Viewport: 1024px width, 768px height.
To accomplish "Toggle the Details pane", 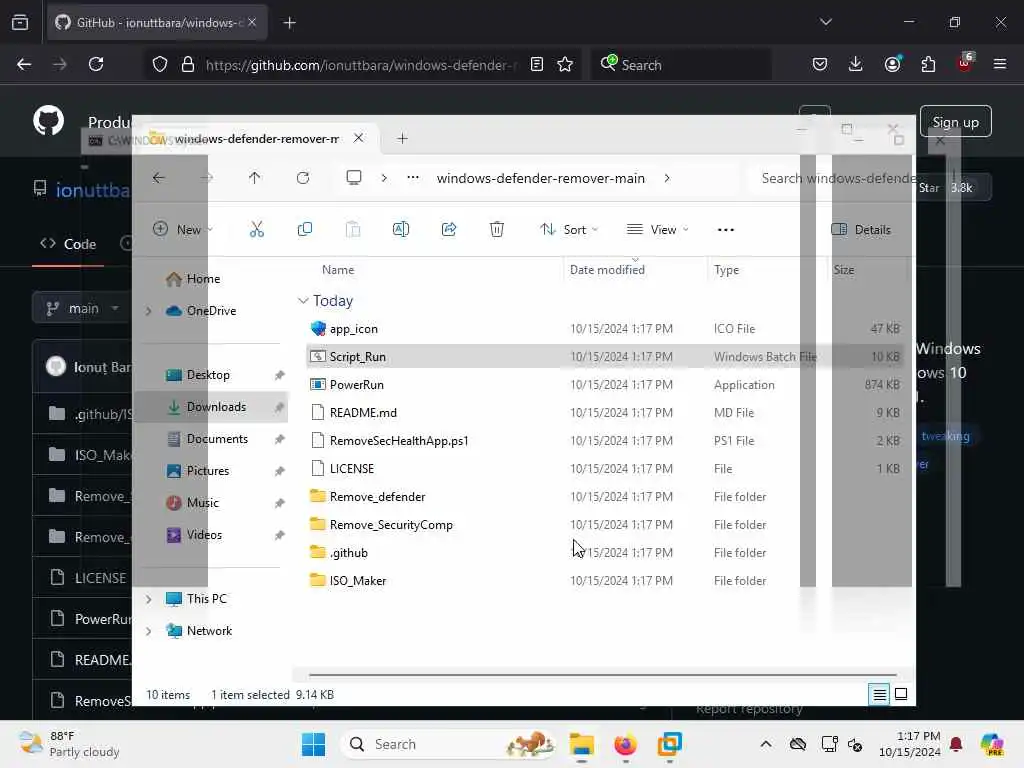I will point(861,229).
